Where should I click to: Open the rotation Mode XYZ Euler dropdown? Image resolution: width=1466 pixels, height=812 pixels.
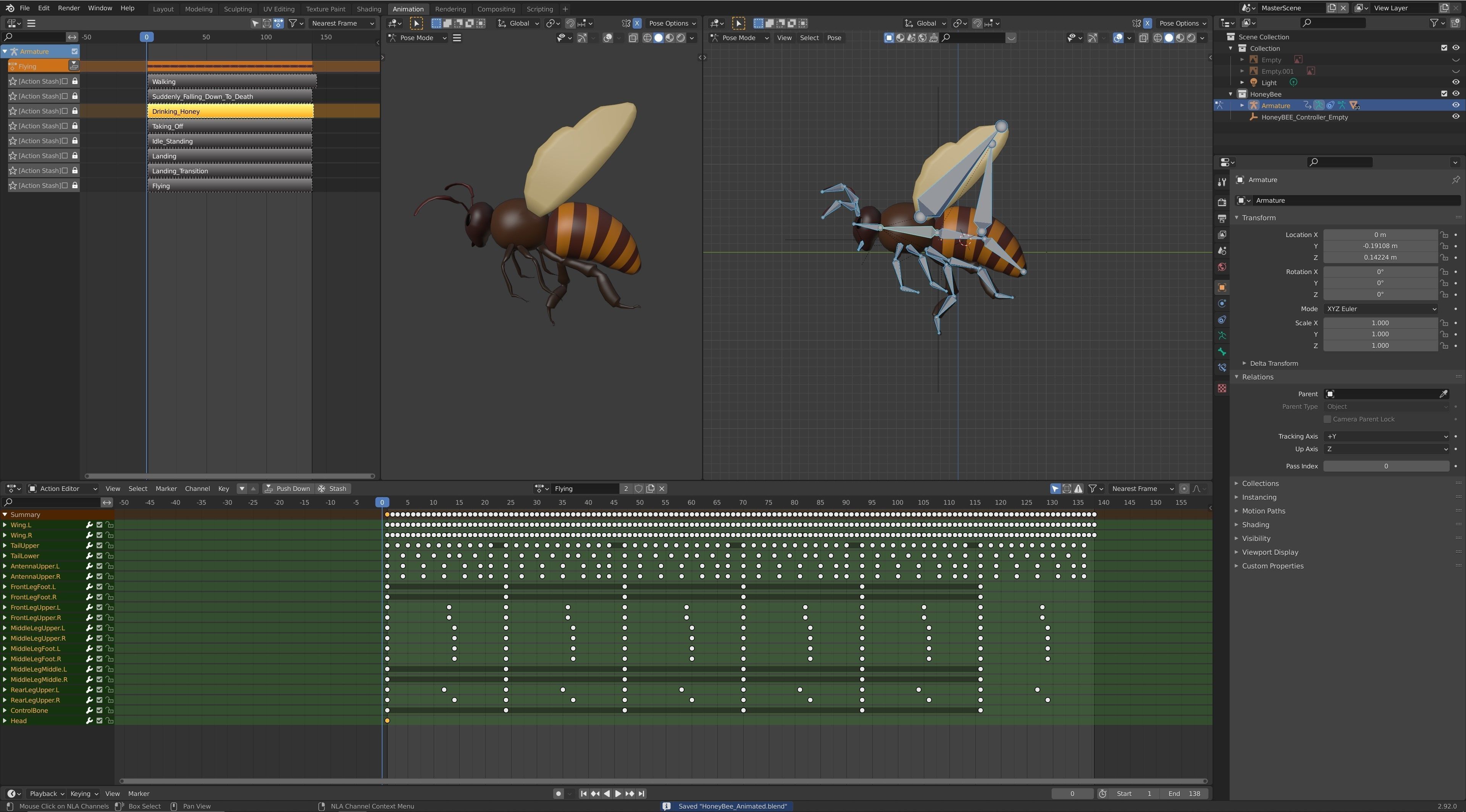1380,308
